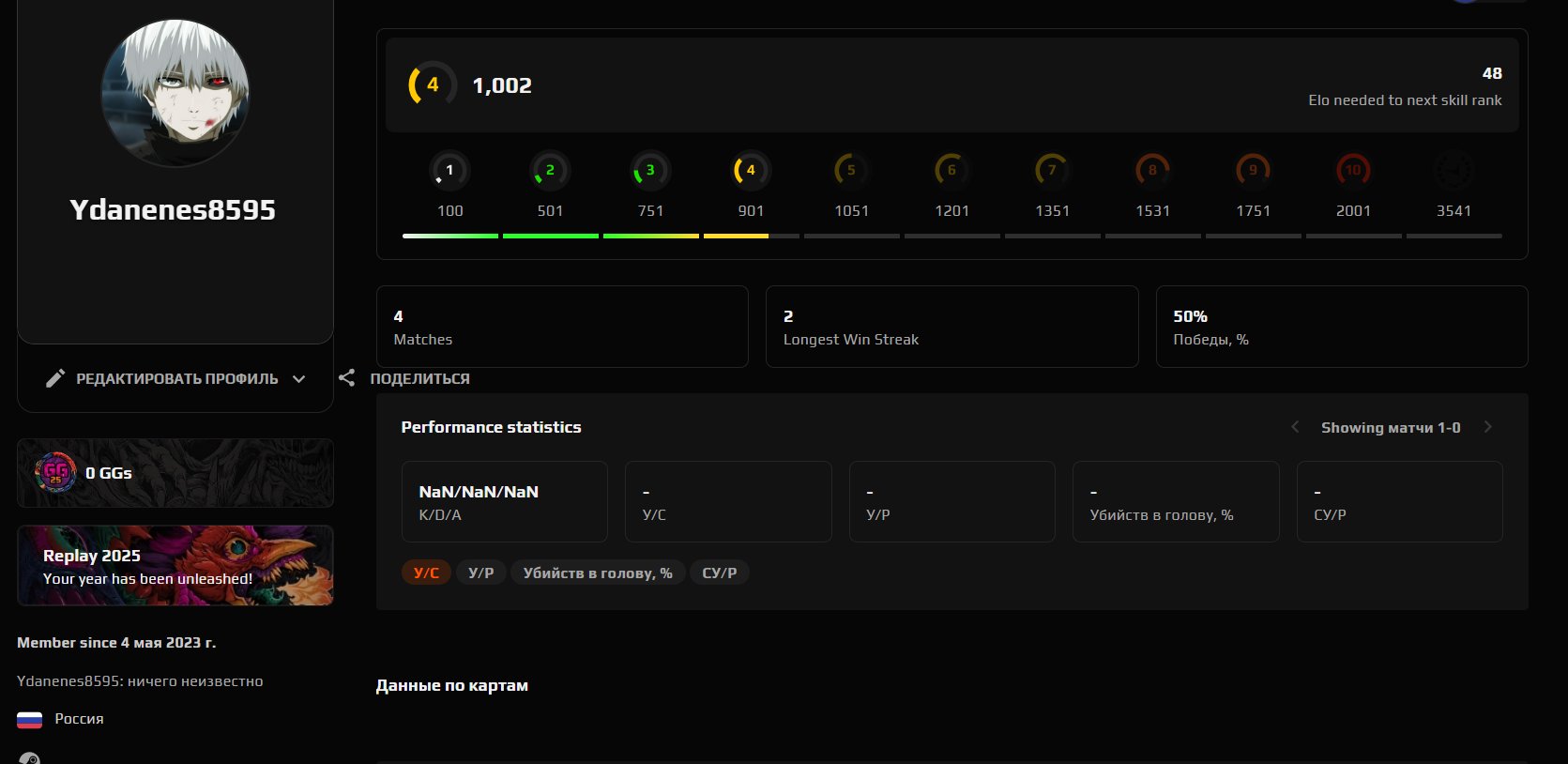Open the profile avatar picture

point(175,93)
